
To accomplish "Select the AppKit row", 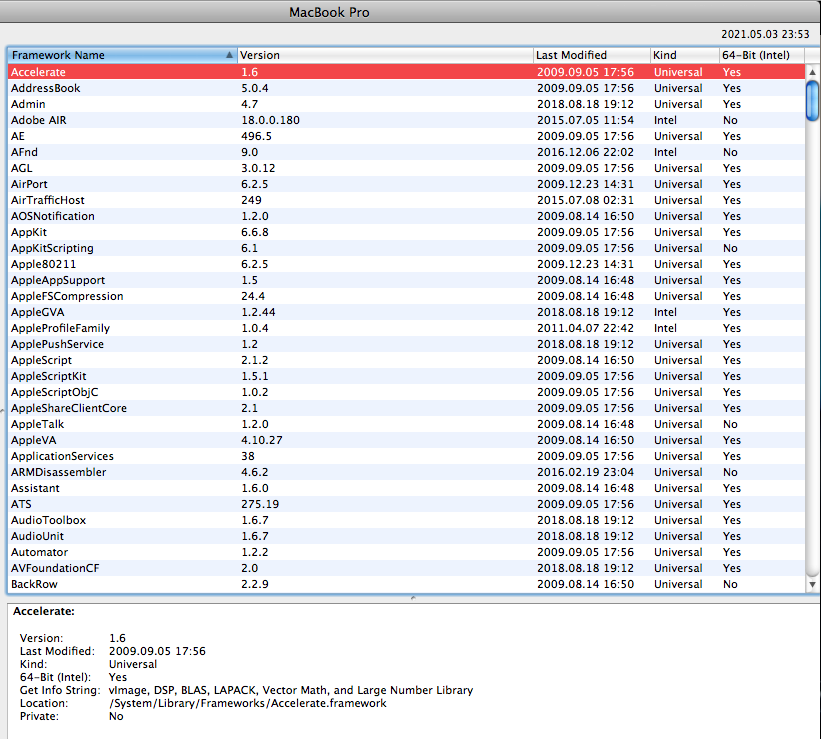I will pos(406,232).
